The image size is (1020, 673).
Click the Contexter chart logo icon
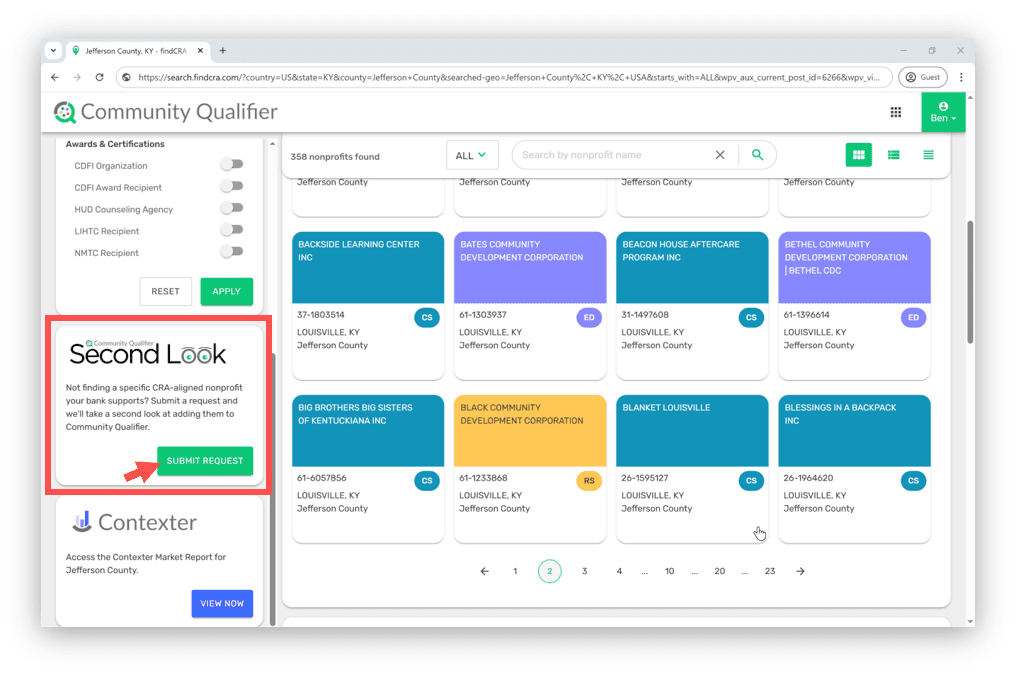pos(82,522)
